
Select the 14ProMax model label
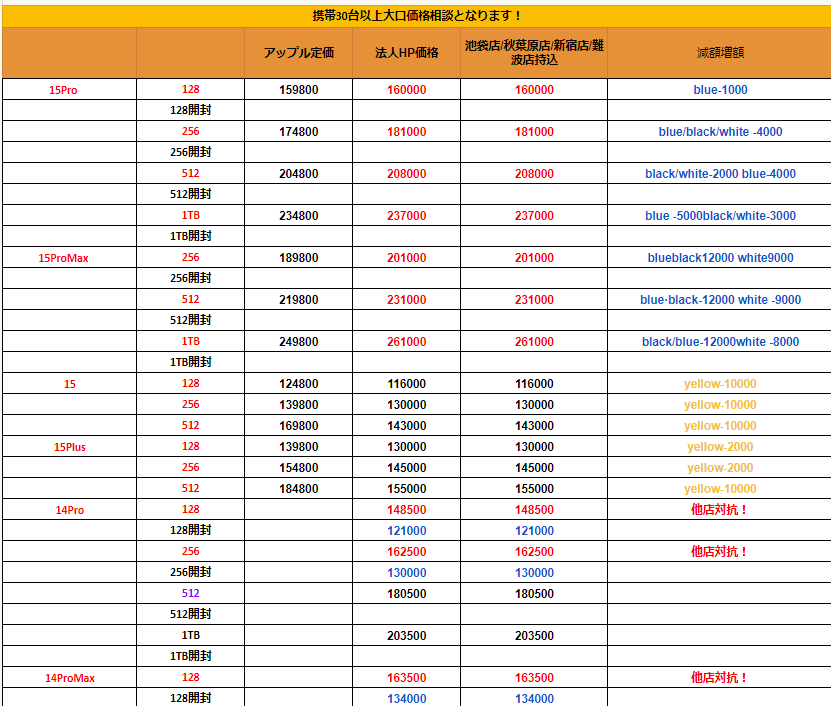pos(69,678)
